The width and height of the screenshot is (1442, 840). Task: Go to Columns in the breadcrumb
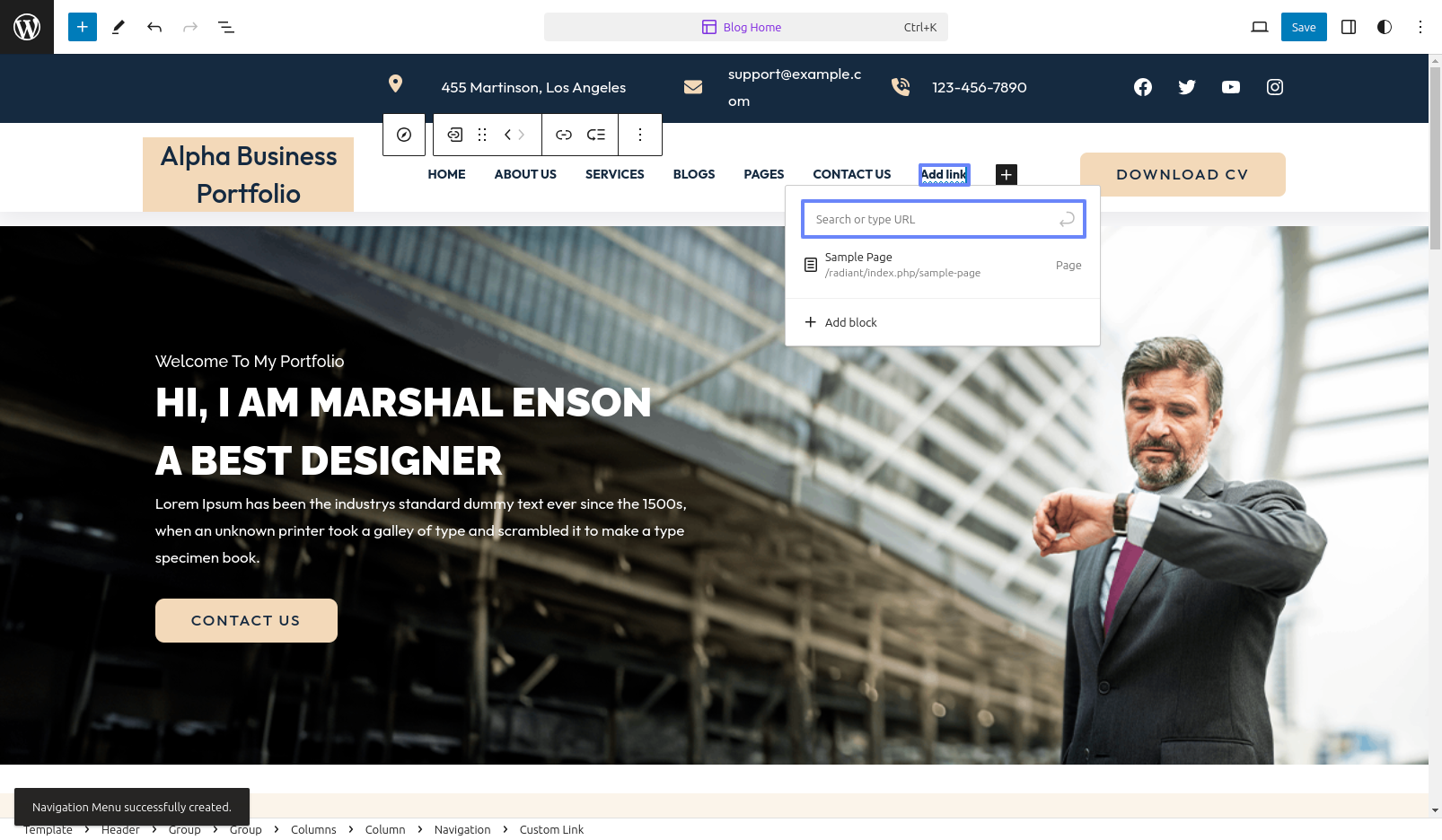click(x=313, y=829)
